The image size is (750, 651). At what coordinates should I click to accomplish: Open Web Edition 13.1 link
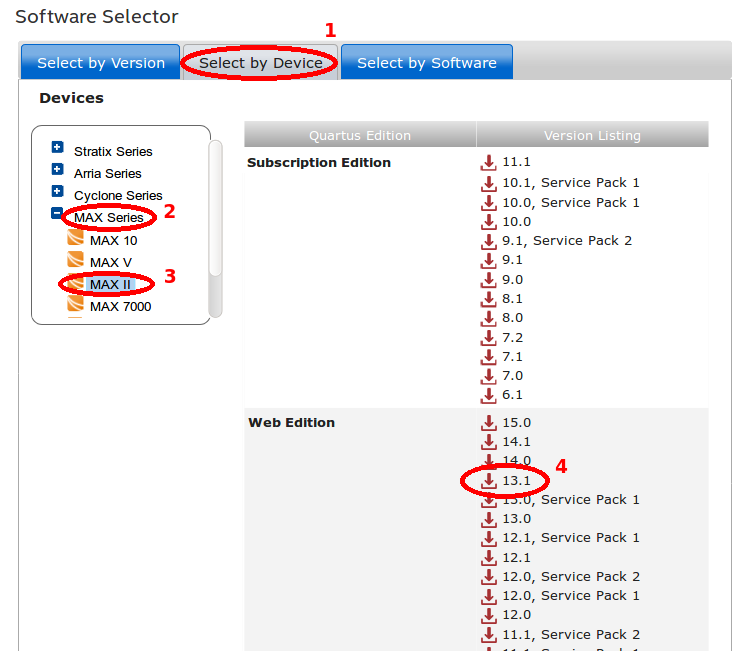[516, 480]
